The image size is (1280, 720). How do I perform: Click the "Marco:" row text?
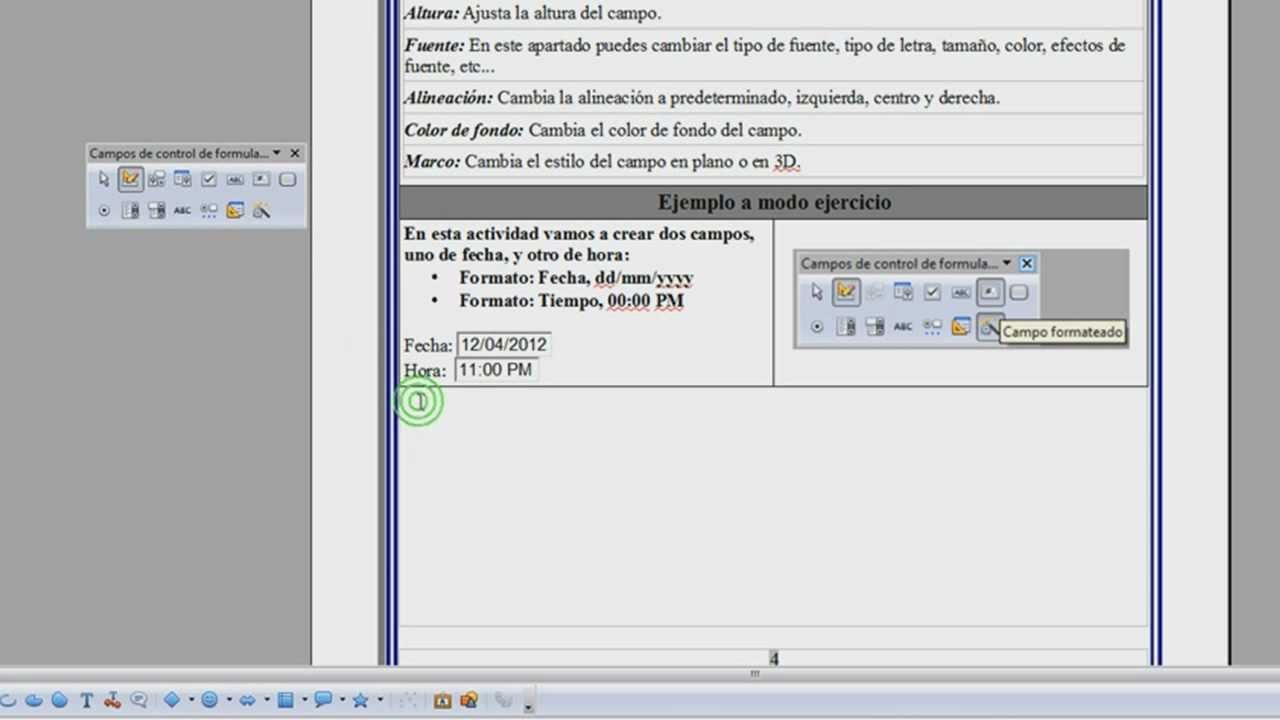(603, 161)
